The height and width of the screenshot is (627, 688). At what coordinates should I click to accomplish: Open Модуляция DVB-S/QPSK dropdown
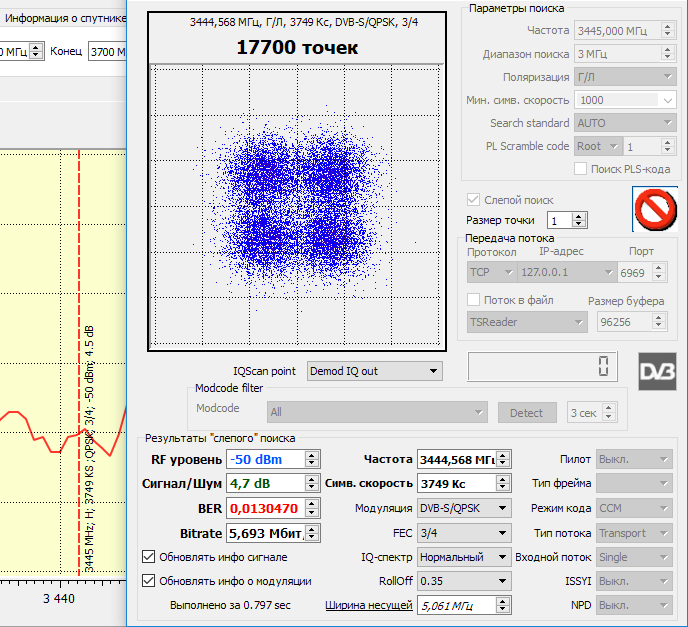point(464,508)
